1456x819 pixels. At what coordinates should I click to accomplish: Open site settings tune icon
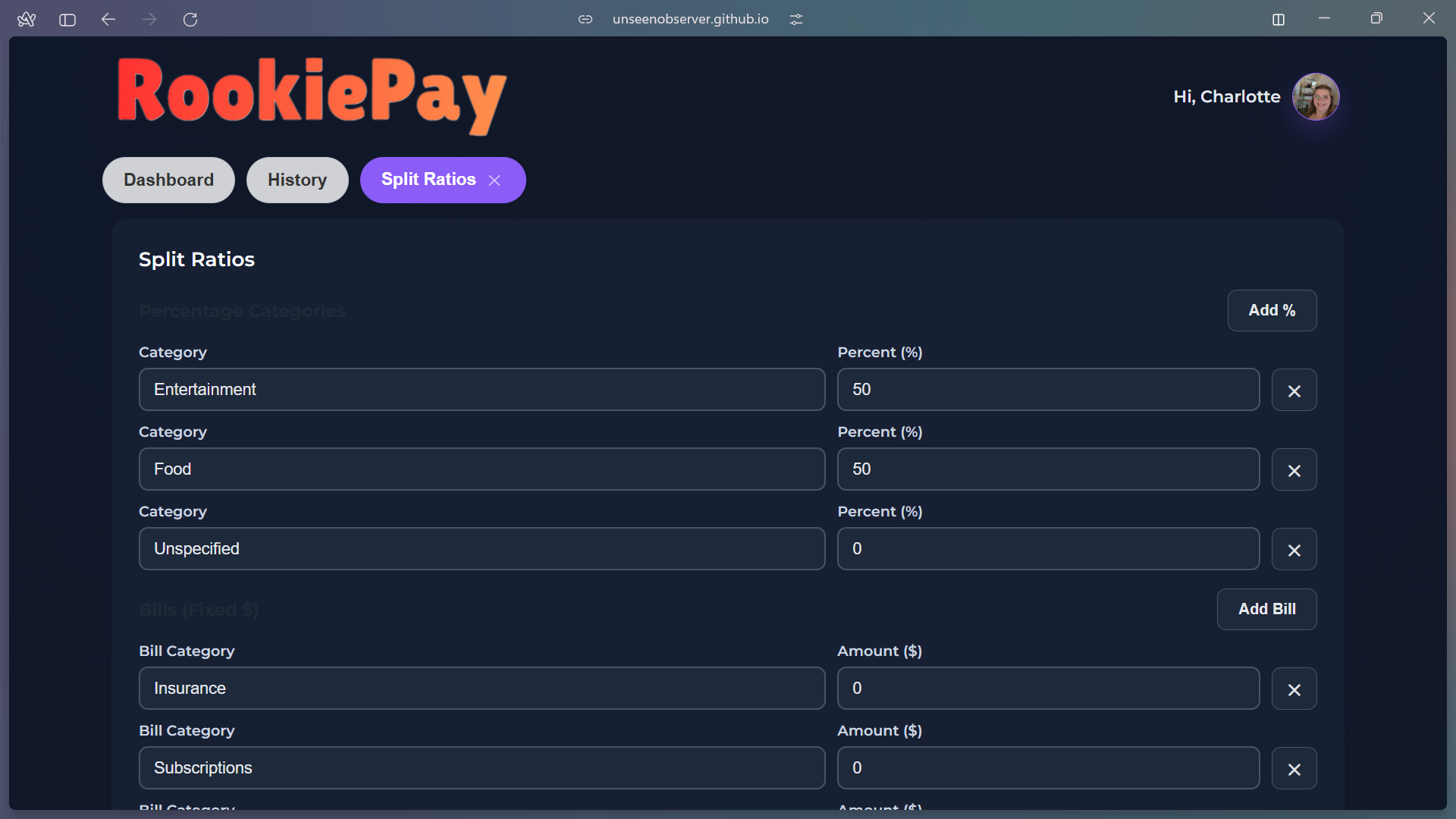pos(795,20)
